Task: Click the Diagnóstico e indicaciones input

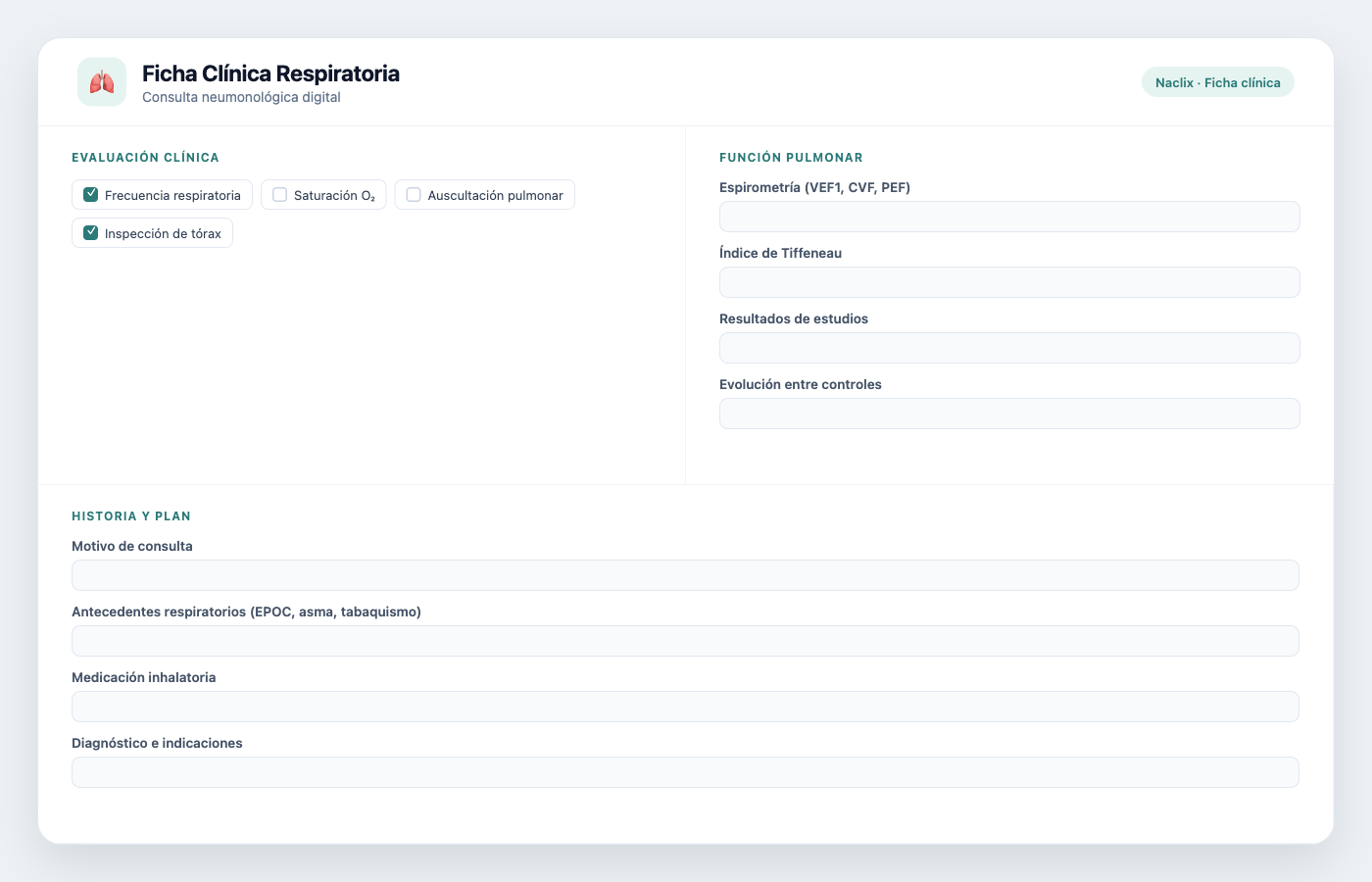Action: 685,772
